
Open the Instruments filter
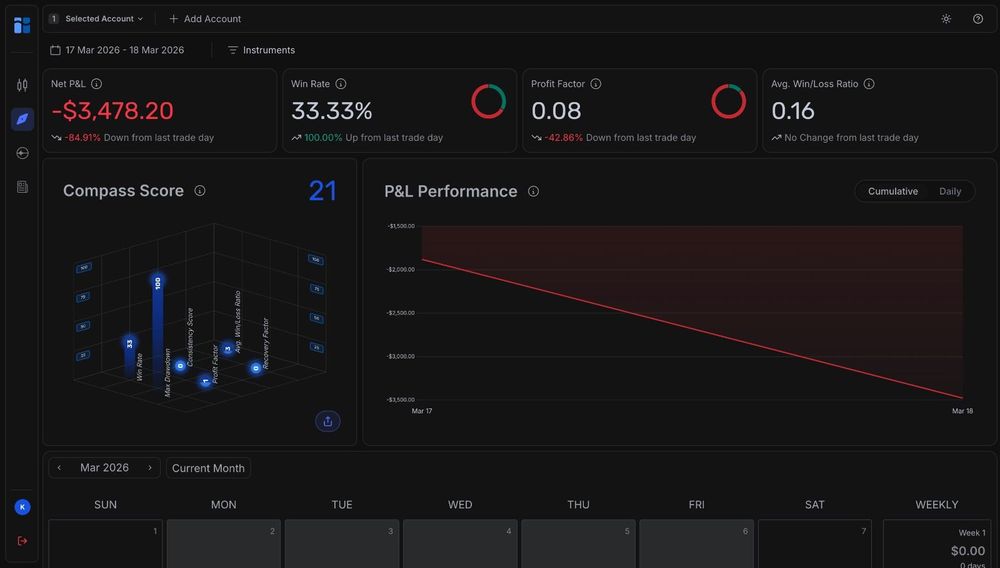[x=261, y=50]
